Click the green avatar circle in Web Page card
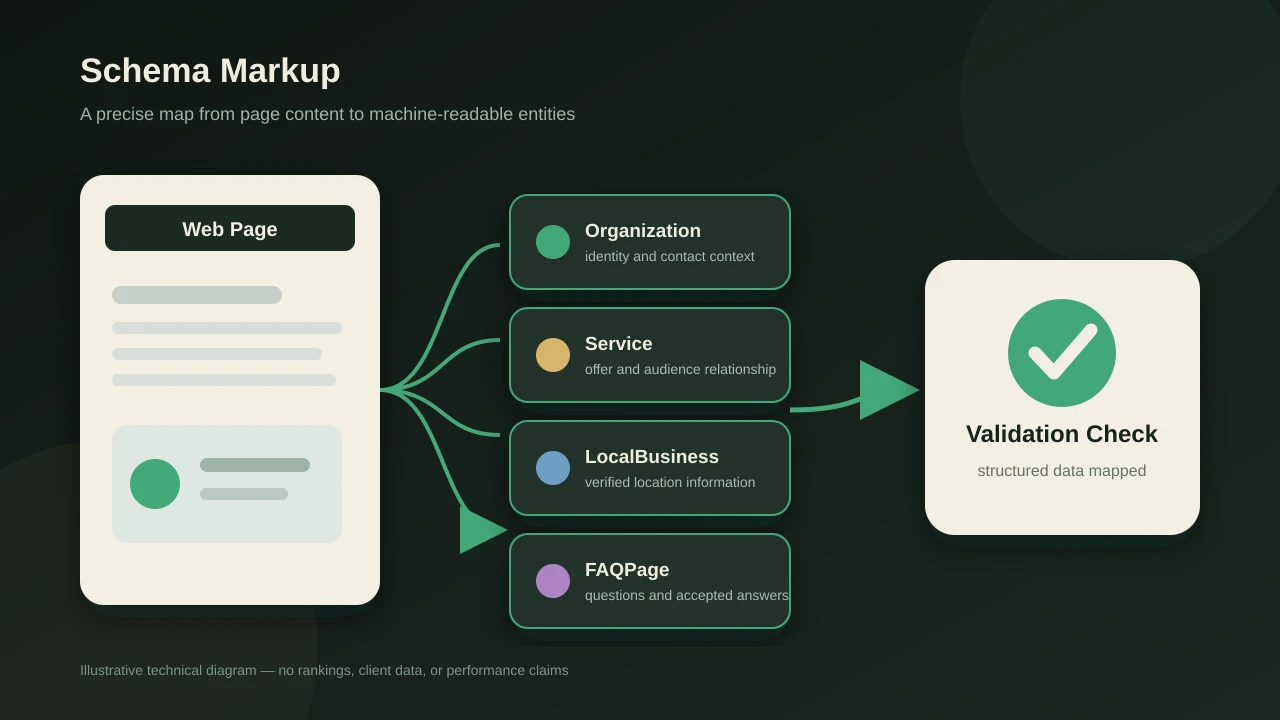 coord(155,484)
